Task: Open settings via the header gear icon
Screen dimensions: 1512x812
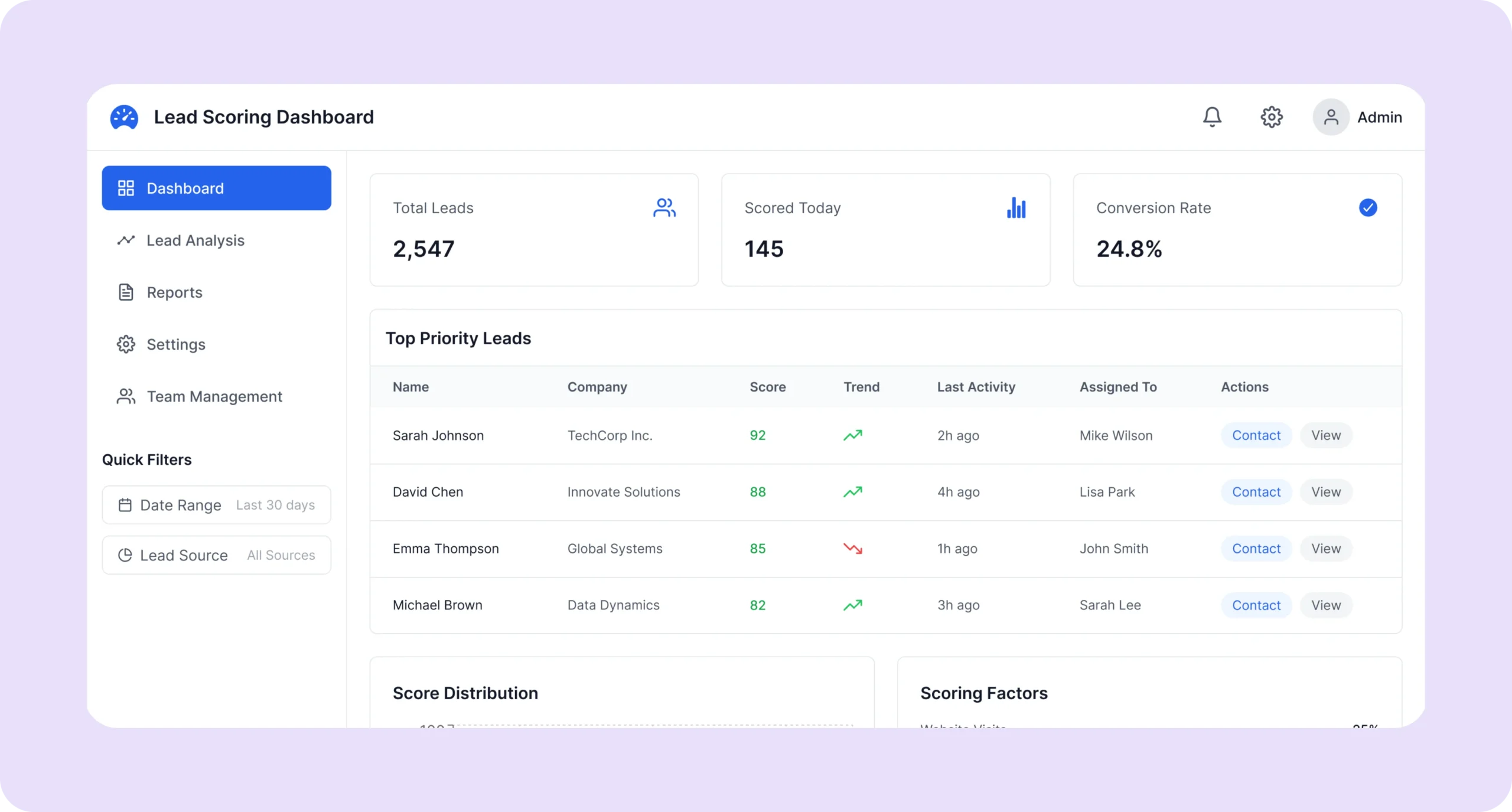Action: pyautogui.click(x=1271, y=117)
